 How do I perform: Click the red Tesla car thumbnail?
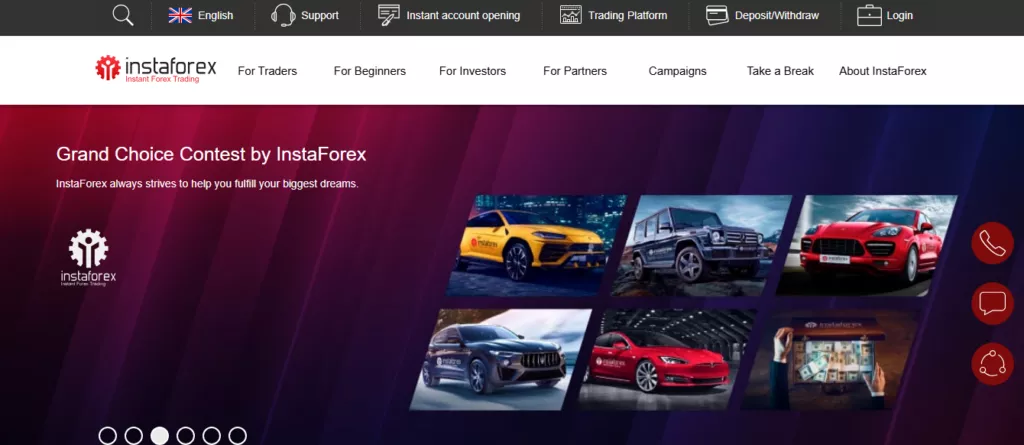[x=667, y=359]
